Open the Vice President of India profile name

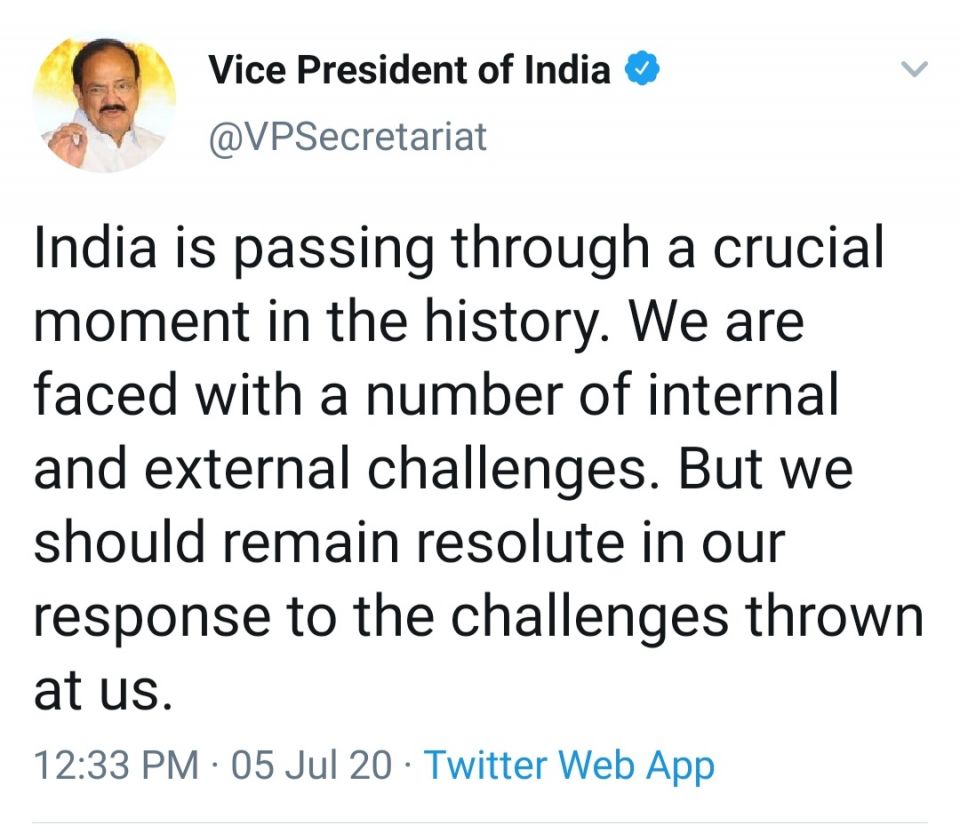click(409, 70)
